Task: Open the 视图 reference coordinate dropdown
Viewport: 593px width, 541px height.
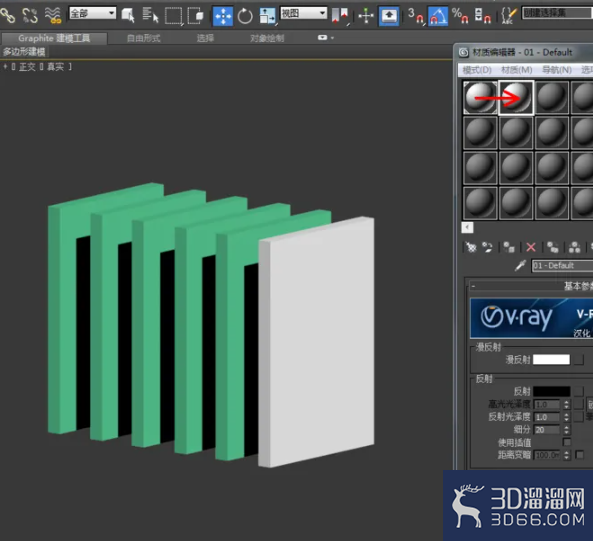Action: 303,13
